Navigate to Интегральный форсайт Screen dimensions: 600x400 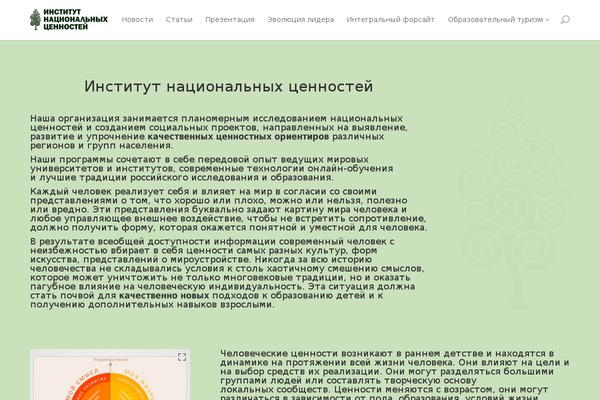(x=391, y=20)
